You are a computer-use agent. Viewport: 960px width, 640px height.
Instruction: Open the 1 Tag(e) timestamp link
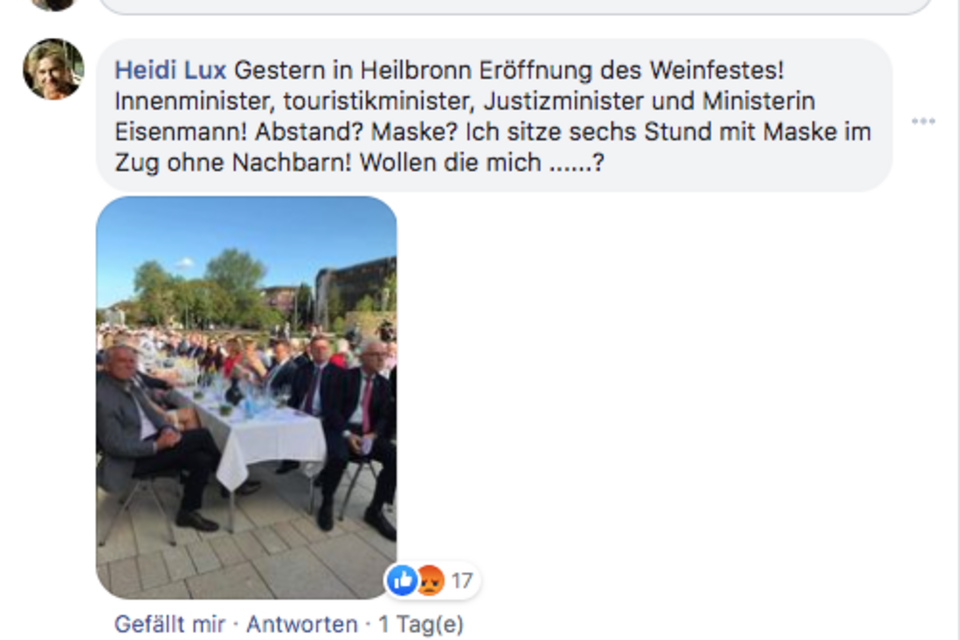coord(421,624)
